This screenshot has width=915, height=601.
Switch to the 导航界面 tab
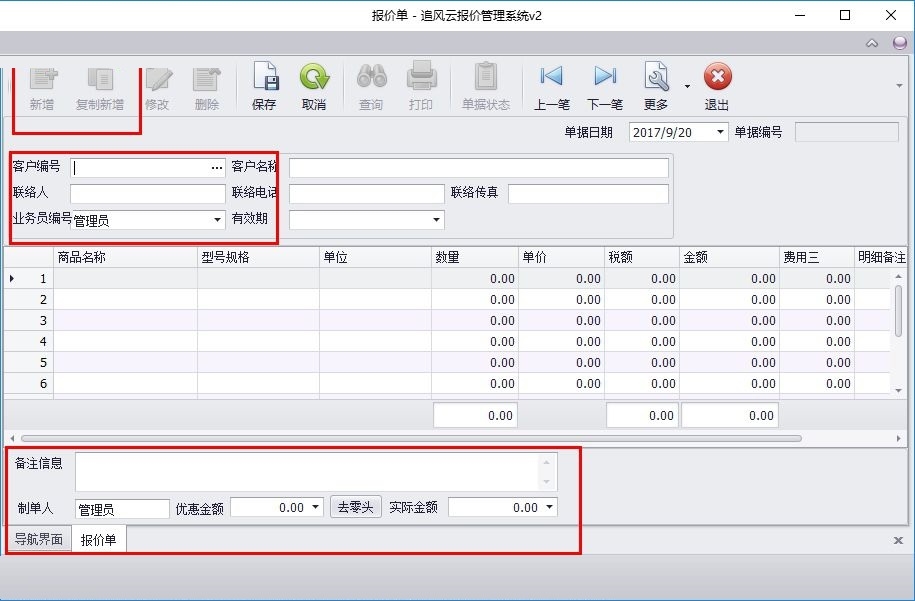pyautogui.click(x=39, y=539)
